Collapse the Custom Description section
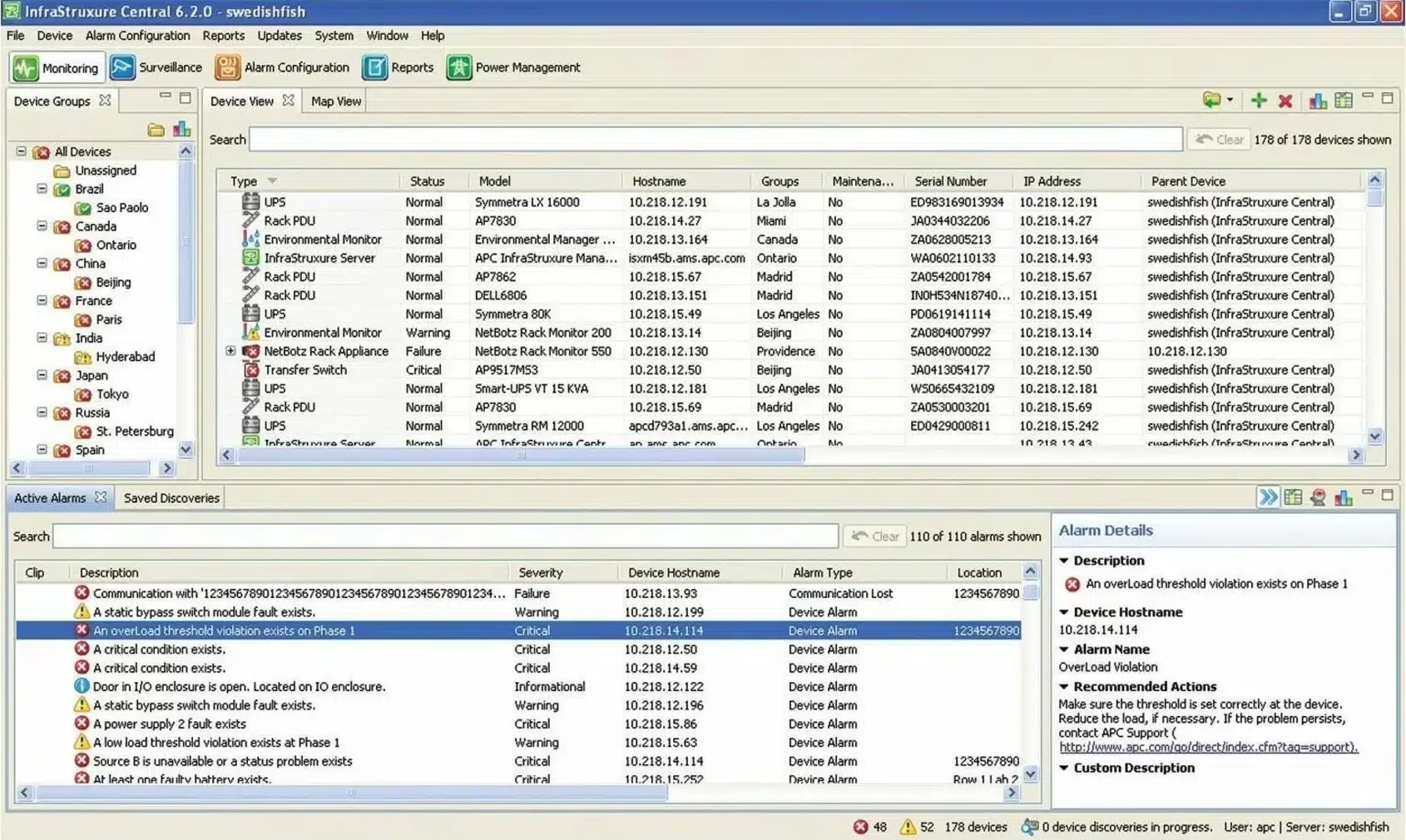The image size is (1406, 840). [x=1064, y=768]
